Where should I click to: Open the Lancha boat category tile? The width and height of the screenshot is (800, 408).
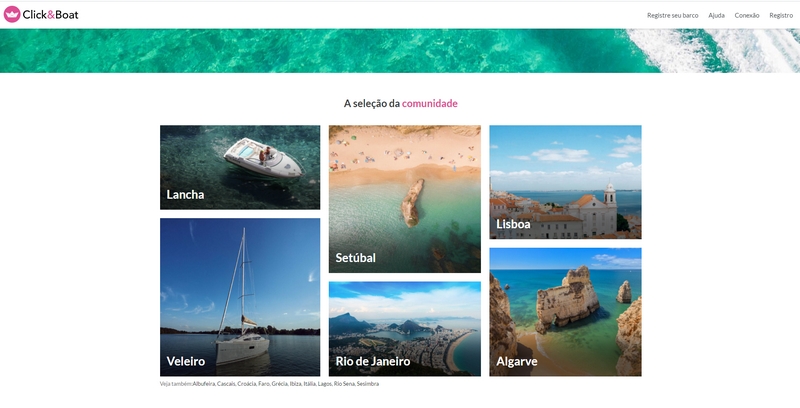pos(240,167)
